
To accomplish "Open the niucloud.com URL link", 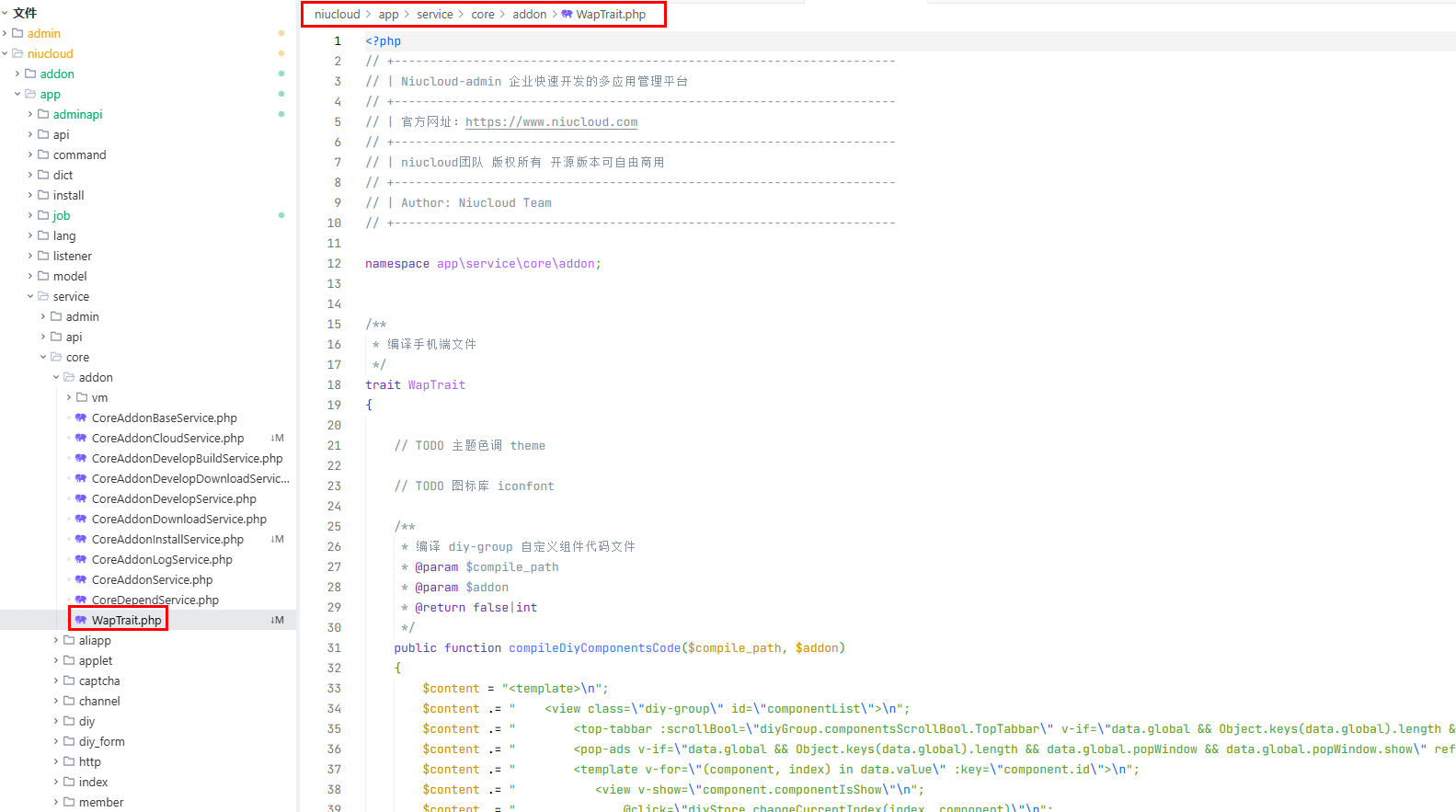I will coord(551,122).
